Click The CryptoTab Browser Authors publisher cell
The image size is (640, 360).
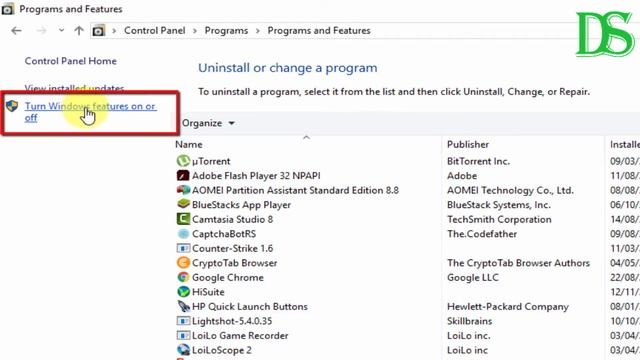tap(518, 263)
